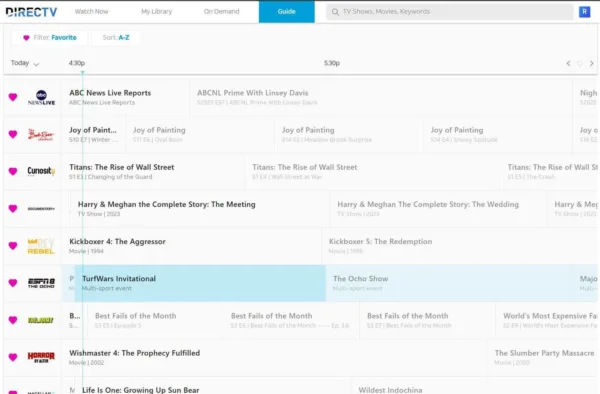Screen dimensions: 600x394
Task: Toggle the Curiosity channel favorite heart
Action: point(13,171)
